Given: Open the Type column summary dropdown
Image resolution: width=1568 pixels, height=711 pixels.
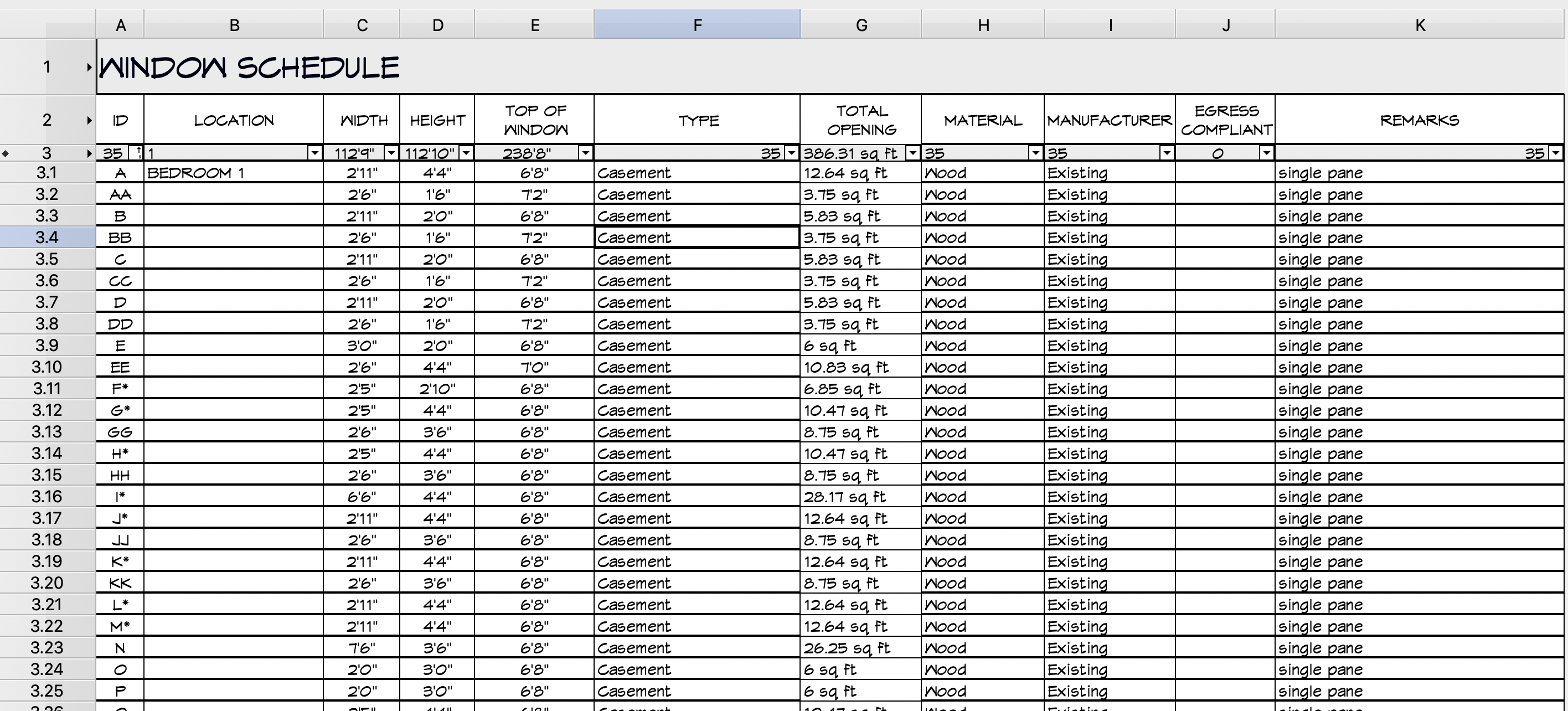Looking at the screenshot, I should tap(792, 153).
